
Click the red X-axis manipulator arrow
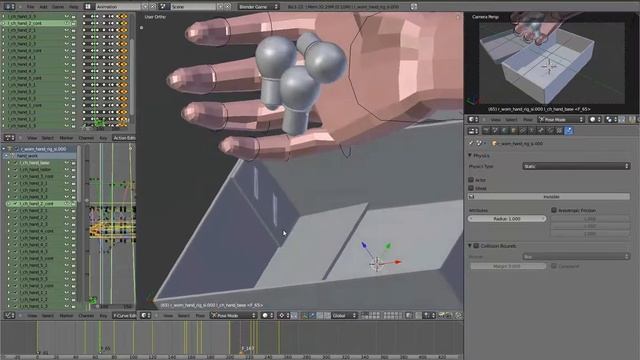[x=397, y=262]
